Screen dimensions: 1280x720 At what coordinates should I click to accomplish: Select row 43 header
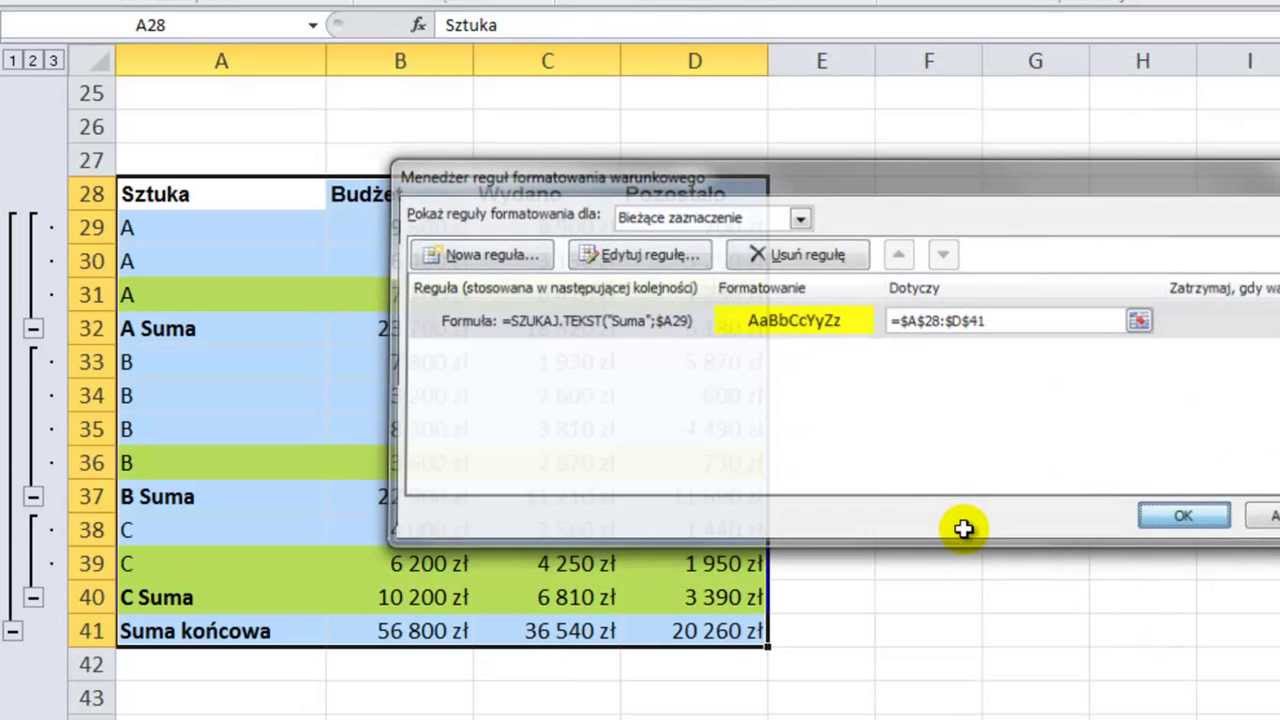(91, 698)
